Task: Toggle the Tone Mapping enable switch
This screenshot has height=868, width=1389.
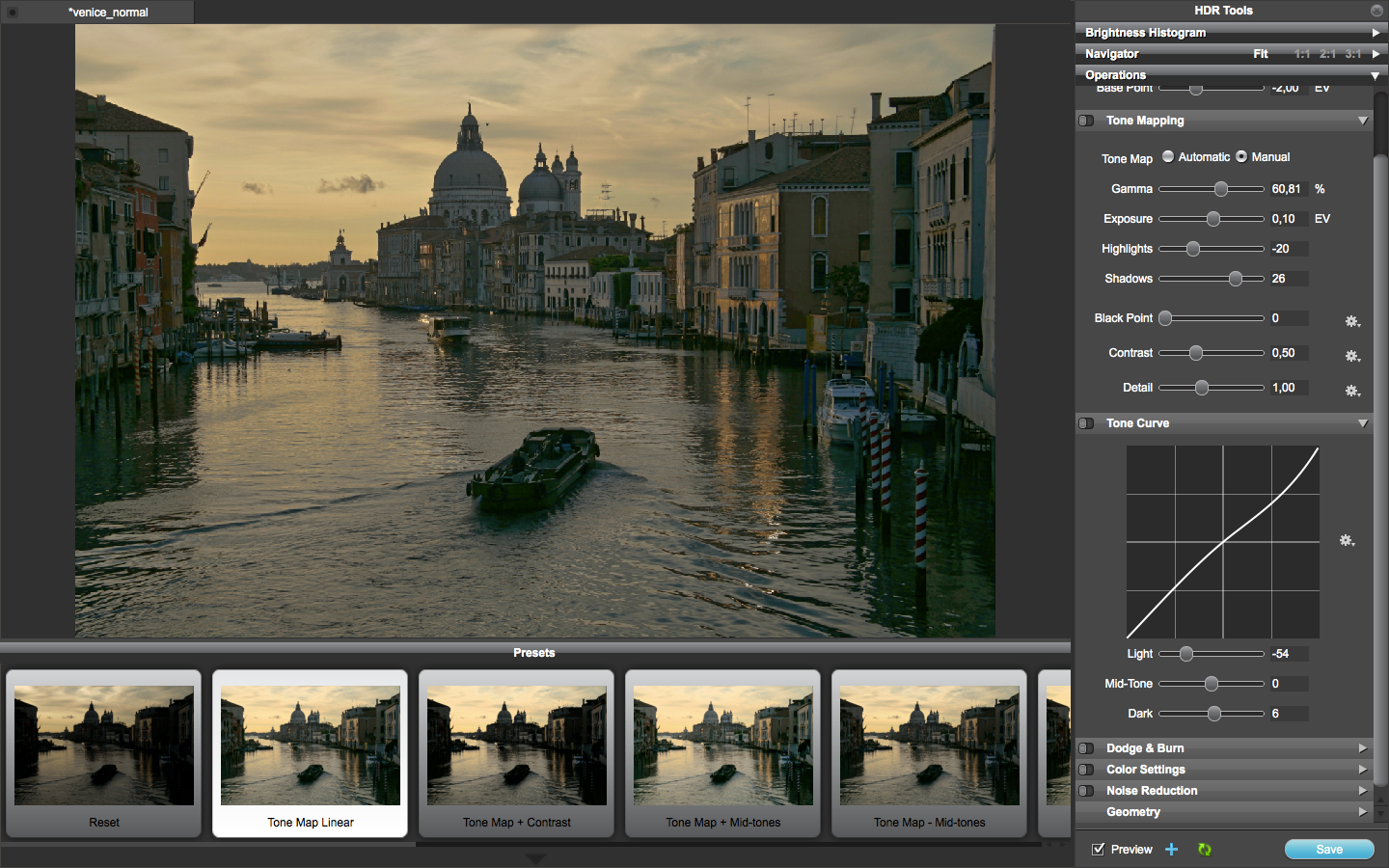Action: coord(1086,121)
